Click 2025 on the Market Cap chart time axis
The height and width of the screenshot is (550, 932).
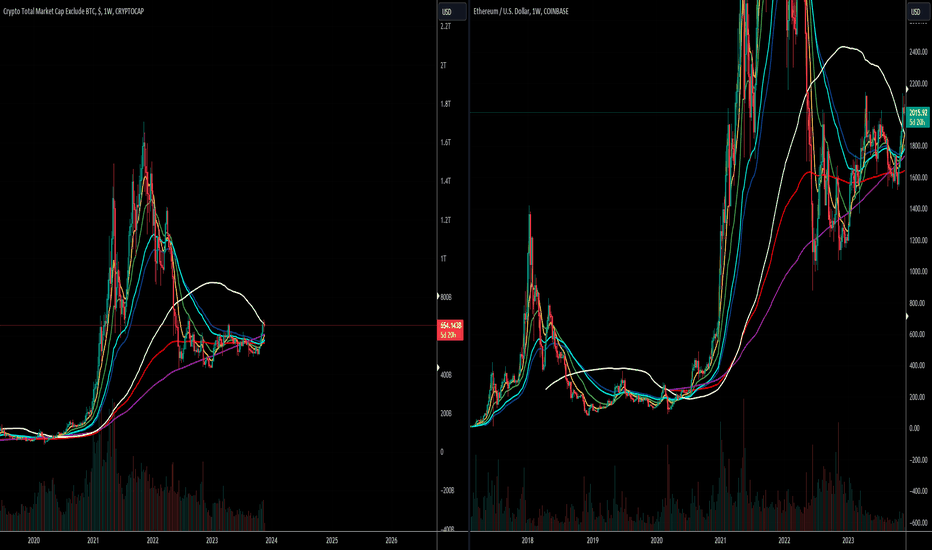pyautogui.click(x=332, y=540)
